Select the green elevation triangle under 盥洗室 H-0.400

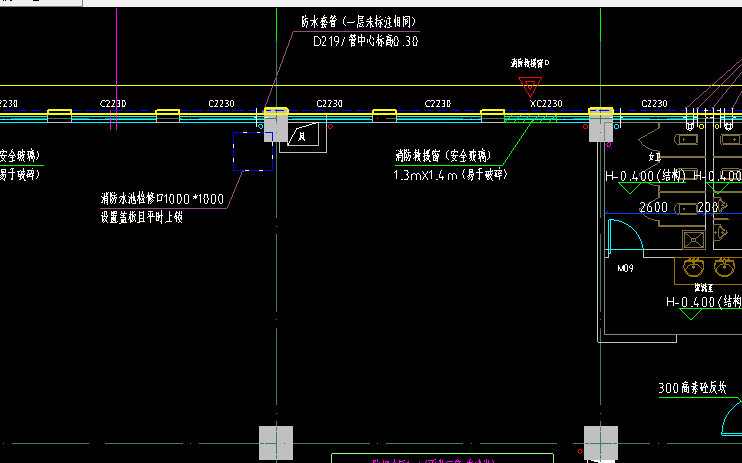[691, 314]
